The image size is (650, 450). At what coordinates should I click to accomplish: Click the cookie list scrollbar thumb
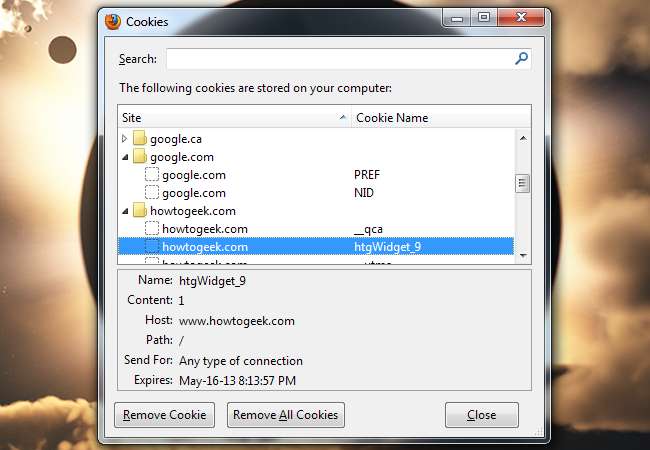click(522, 183)
